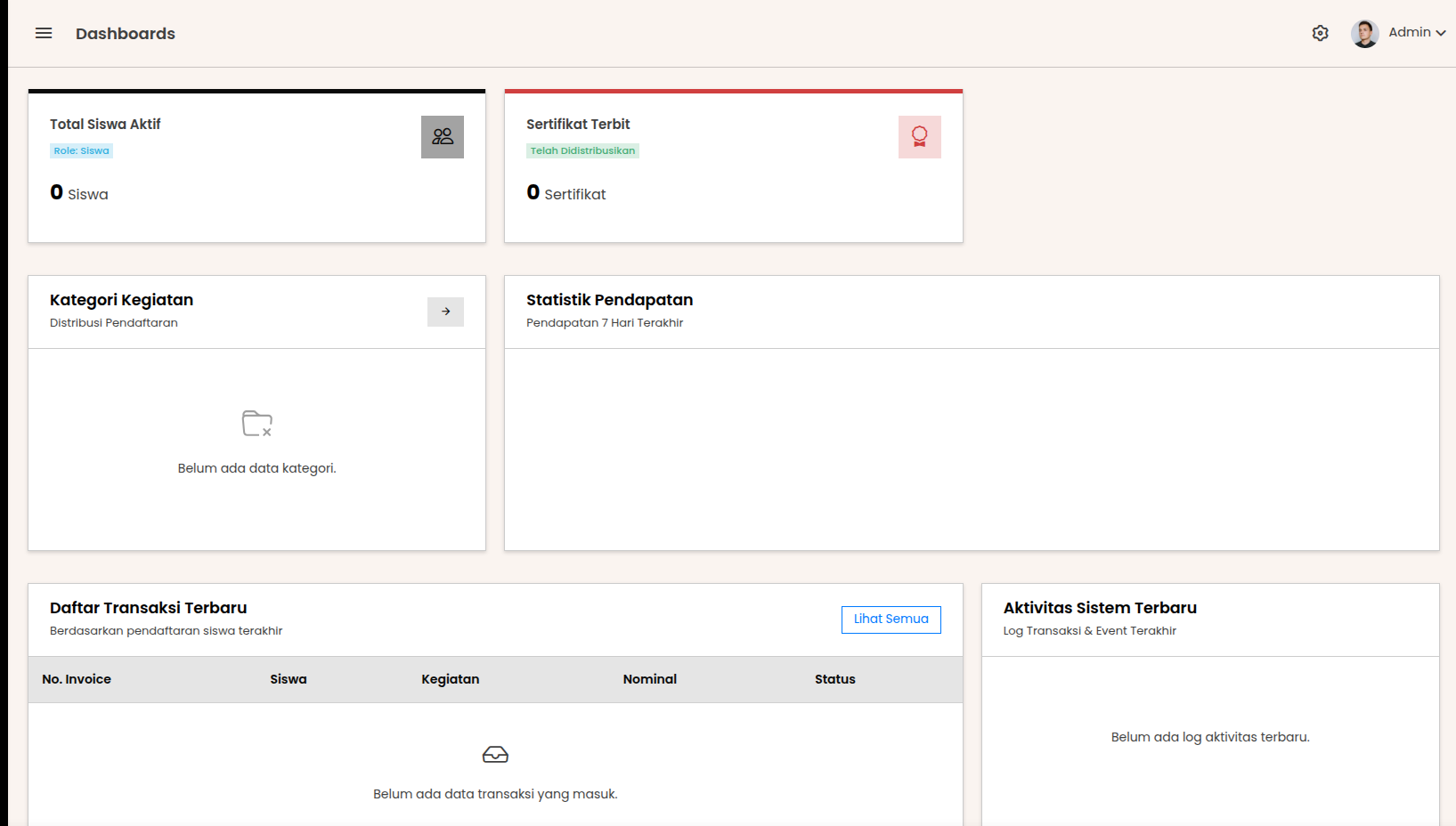Viewport: 1456px width, 826px height.
Task: Click 'Berdasarkan pendaftaran siswa terakhir' subtitle
Action: coord(167,631)
